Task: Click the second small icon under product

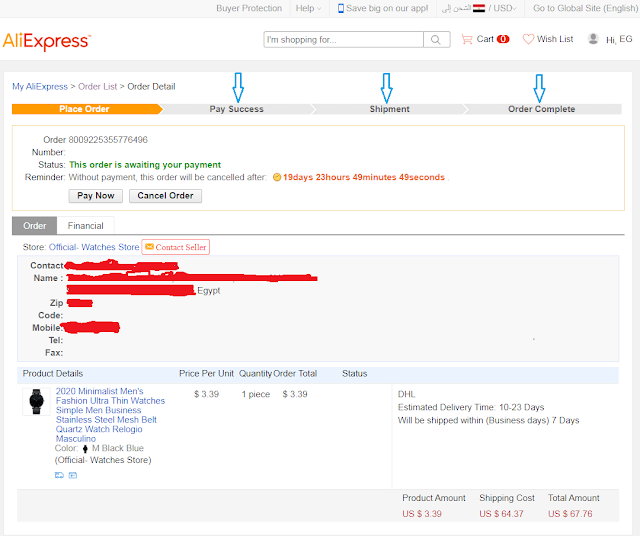Action: click(x=73, y=475)
